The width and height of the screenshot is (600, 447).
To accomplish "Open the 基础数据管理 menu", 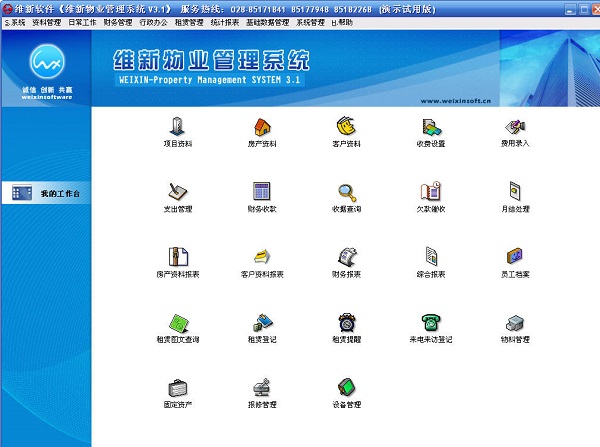I will 267,23.
